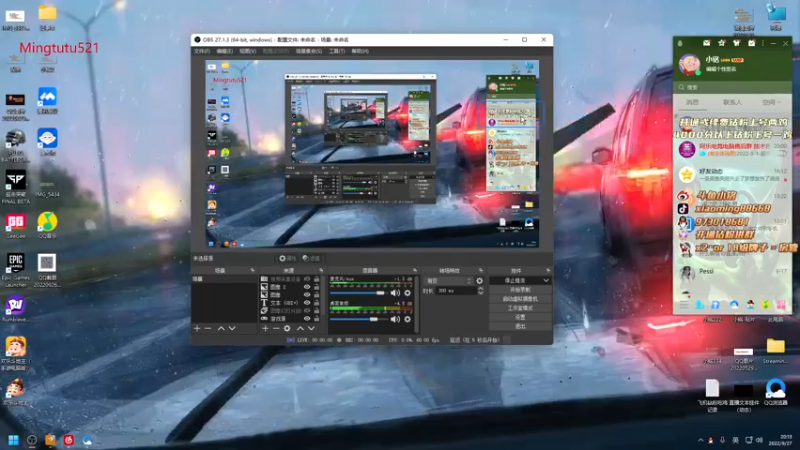Add a new source with the Sources plus icon
This screenshot has width=800, height=450.
(265, 328)
